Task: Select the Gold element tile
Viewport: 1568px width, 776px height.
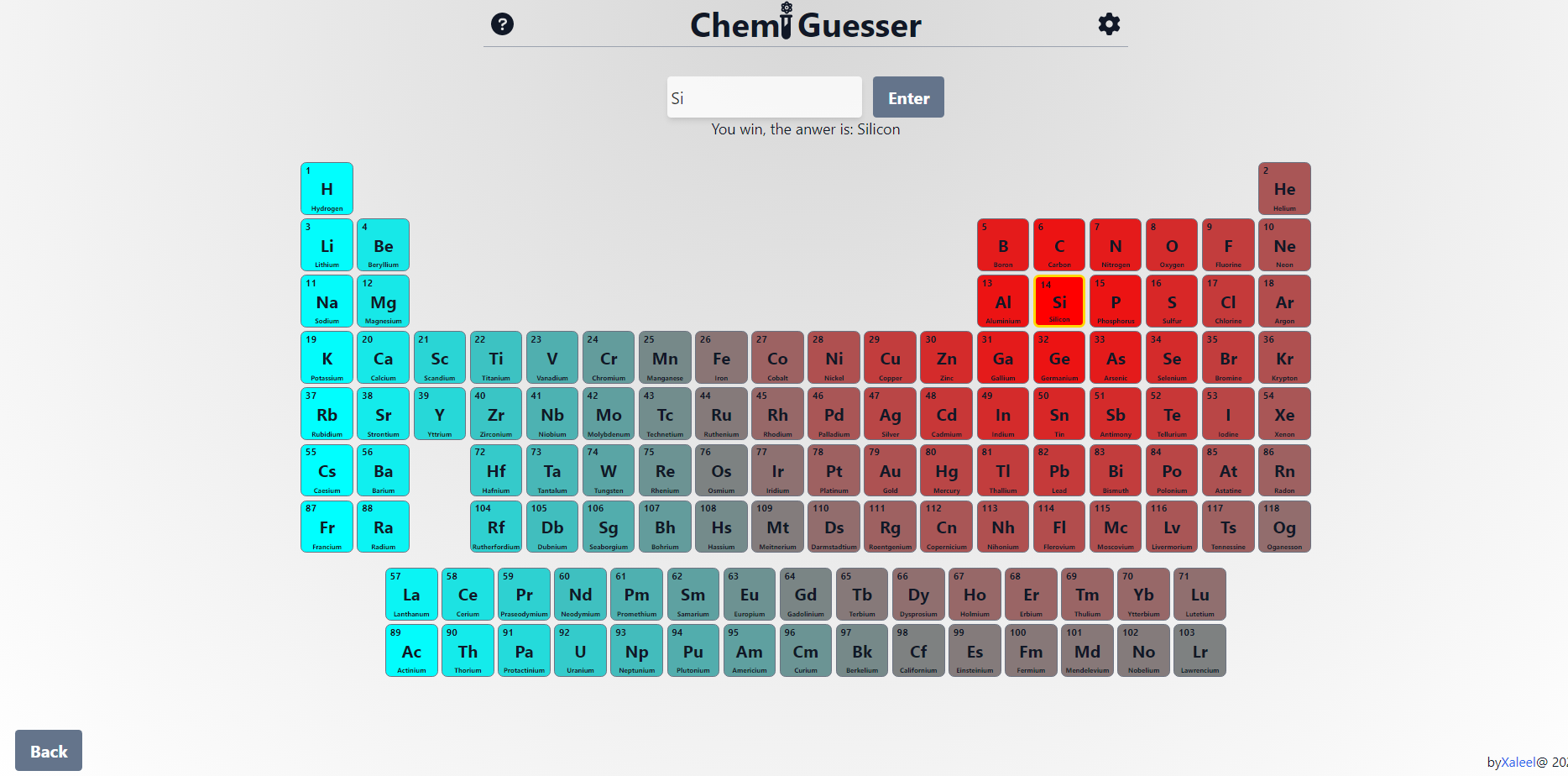Action: pos(890,470)
